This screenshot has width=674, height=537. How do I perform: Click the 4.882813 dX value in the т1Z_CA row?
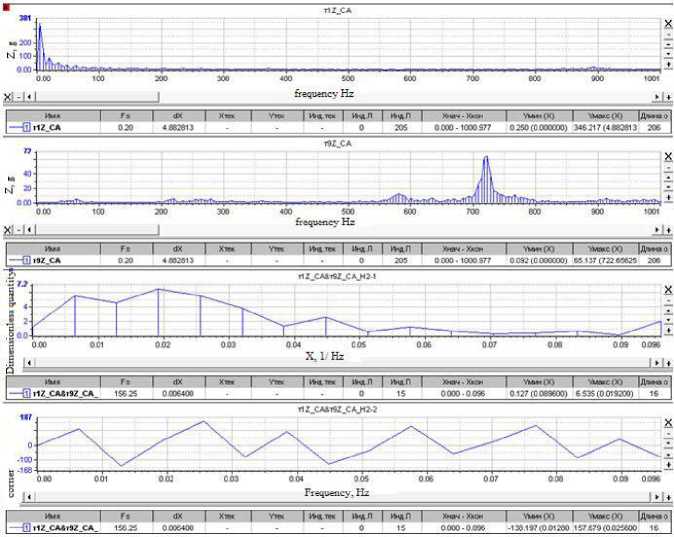[179, 128]
